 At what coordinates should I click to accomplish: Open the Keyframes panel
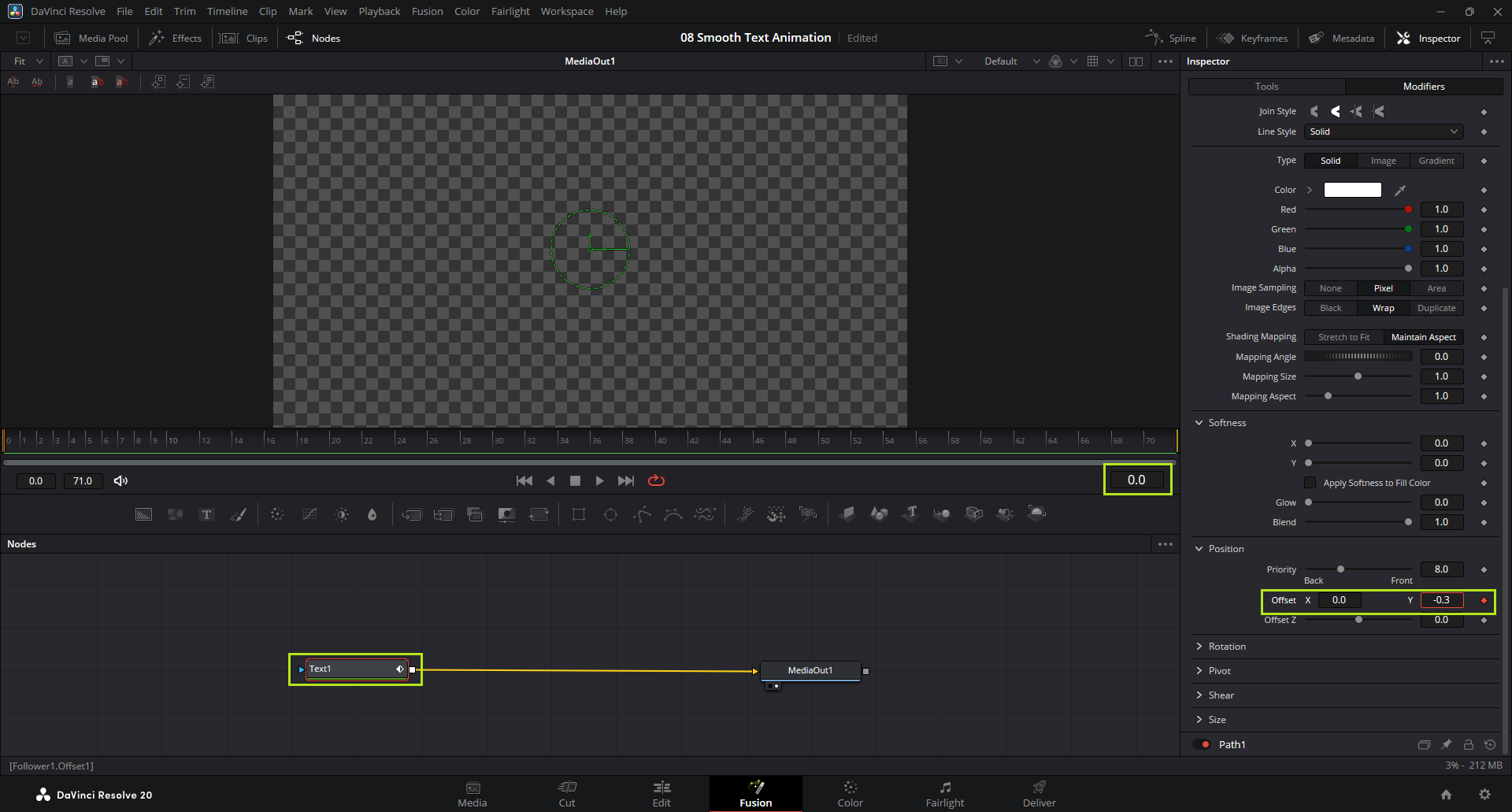(x=1252, y=38)
